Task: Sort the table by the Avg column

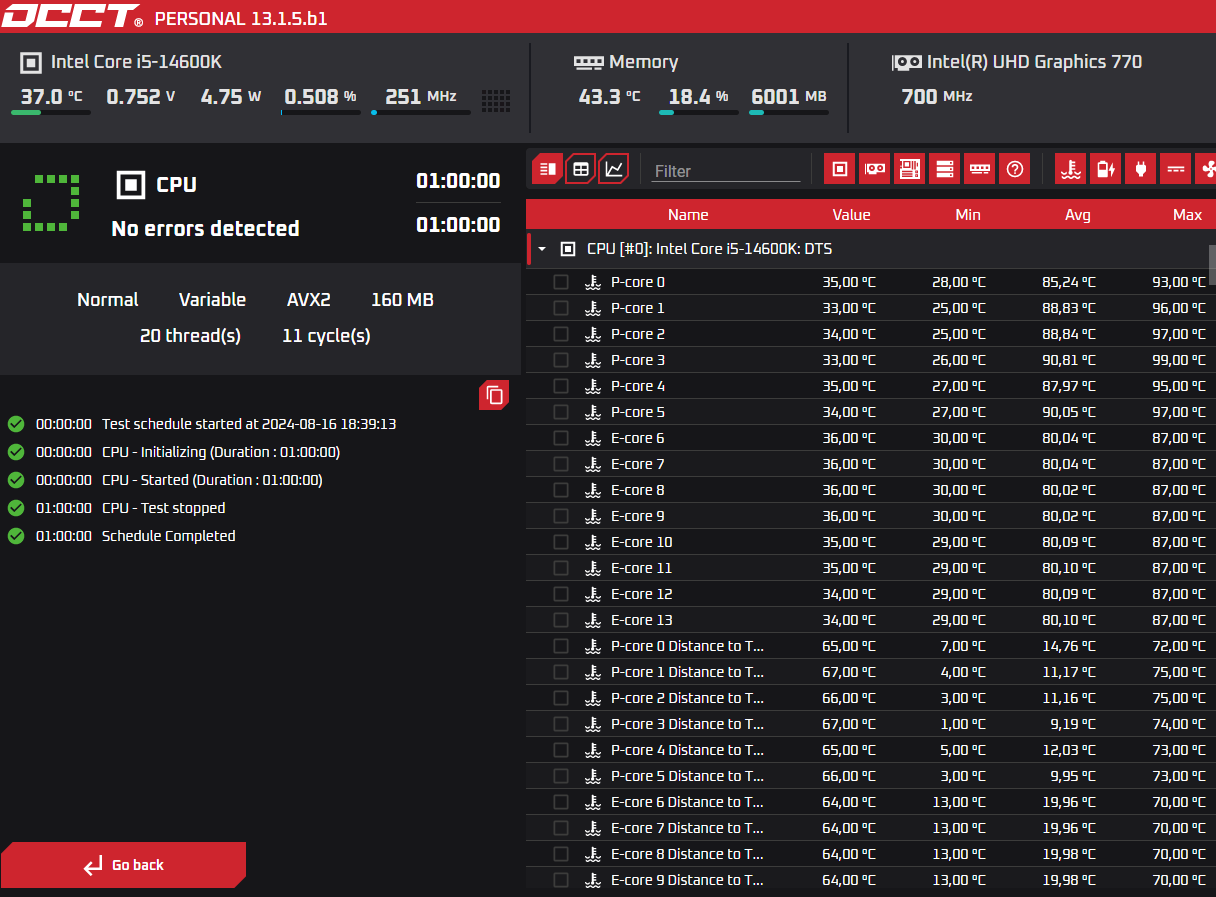Action: tap(1077, 215)
